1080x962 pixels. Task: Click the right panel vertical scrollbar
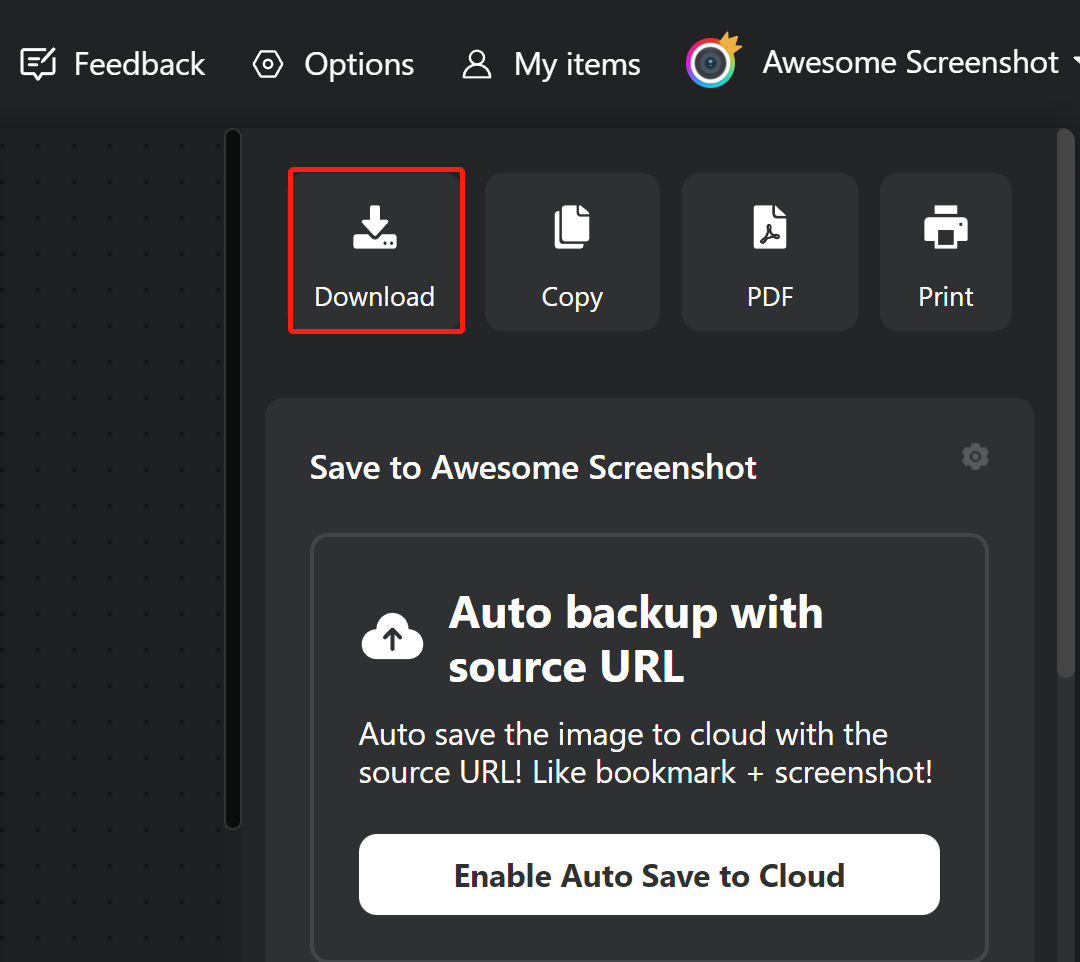pyautogui.click(x=1066, y=403)
